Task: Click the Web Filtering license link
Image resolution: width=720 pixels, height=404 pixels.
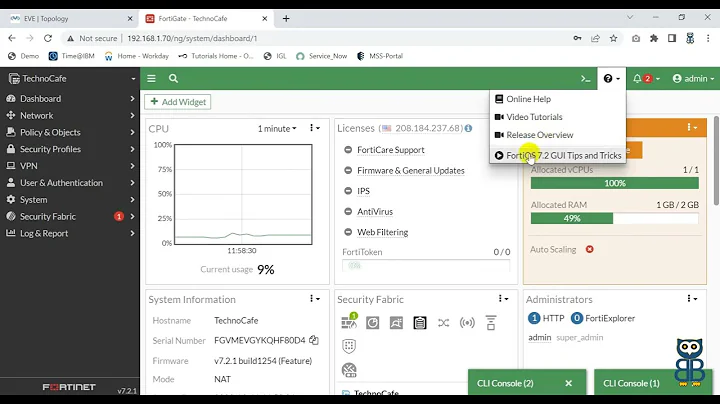Action: pyautogui.click(x=382, y=232)
